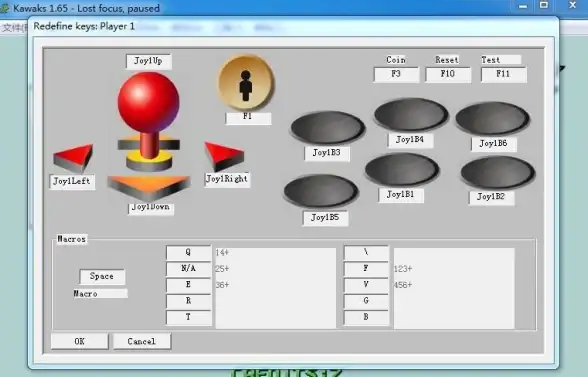Click the oval button above Joy1B1
Image resolution: width=588 pixels, height=377 pixels.
[402, 170]
